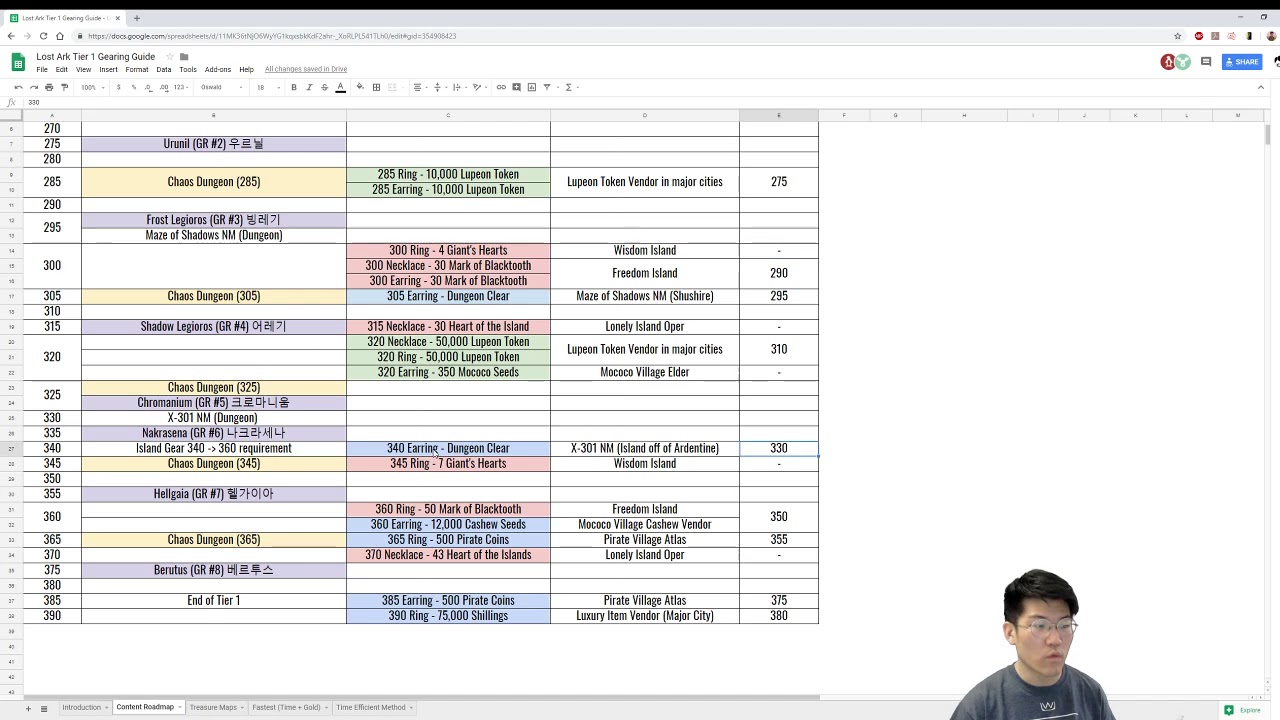Open the Add-ons menu

click(218, 69)
